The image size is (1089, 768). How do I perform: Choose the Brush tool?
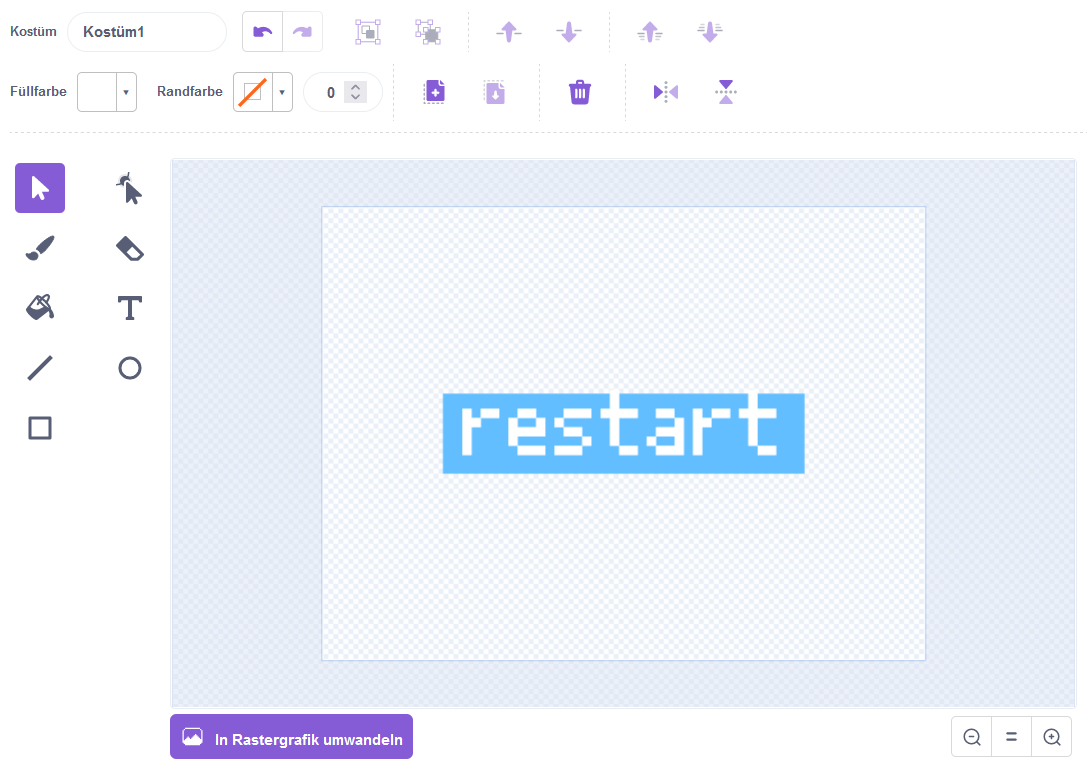(40, 248)
